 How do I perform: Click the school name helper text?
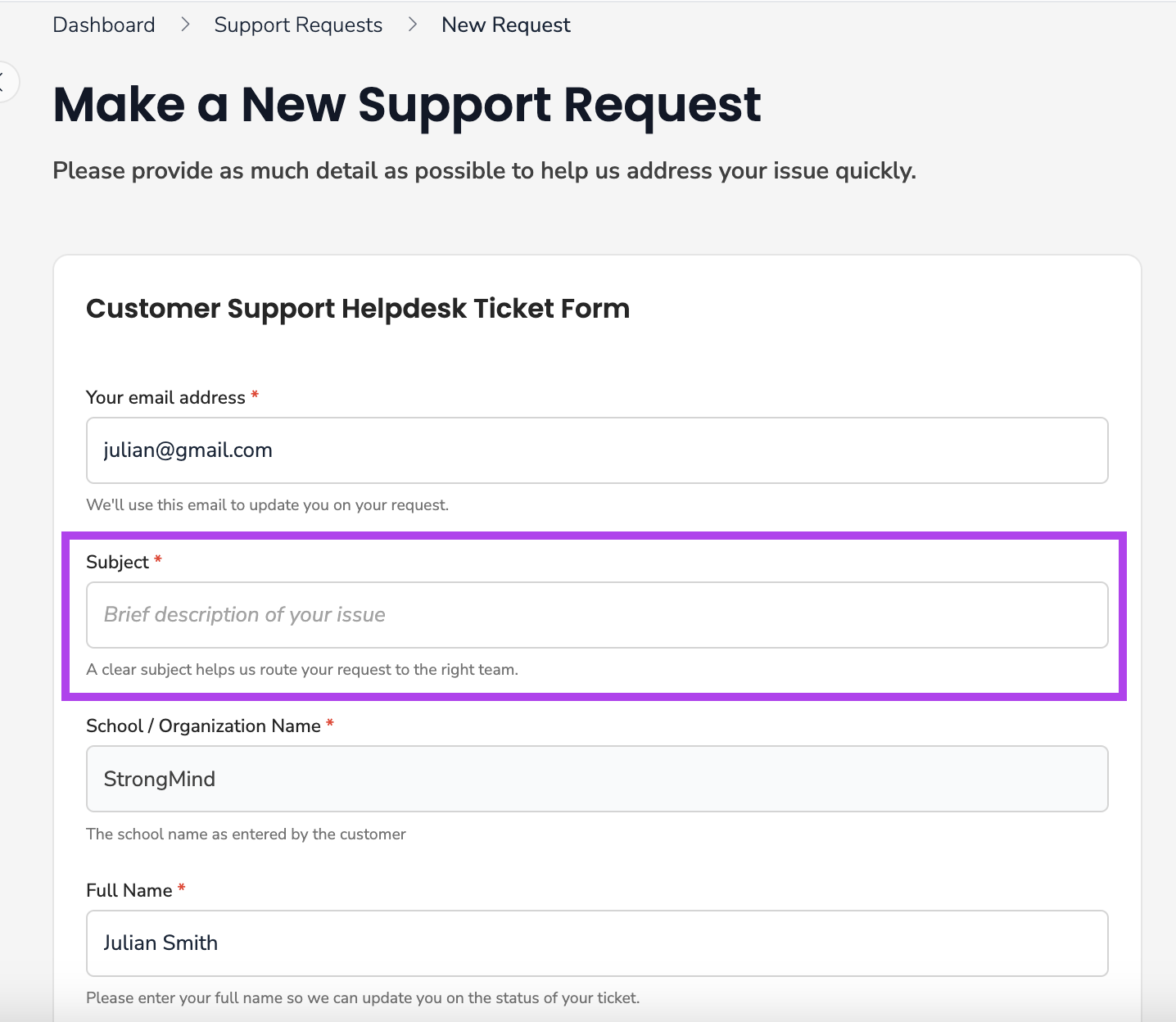tap(246, 834)
